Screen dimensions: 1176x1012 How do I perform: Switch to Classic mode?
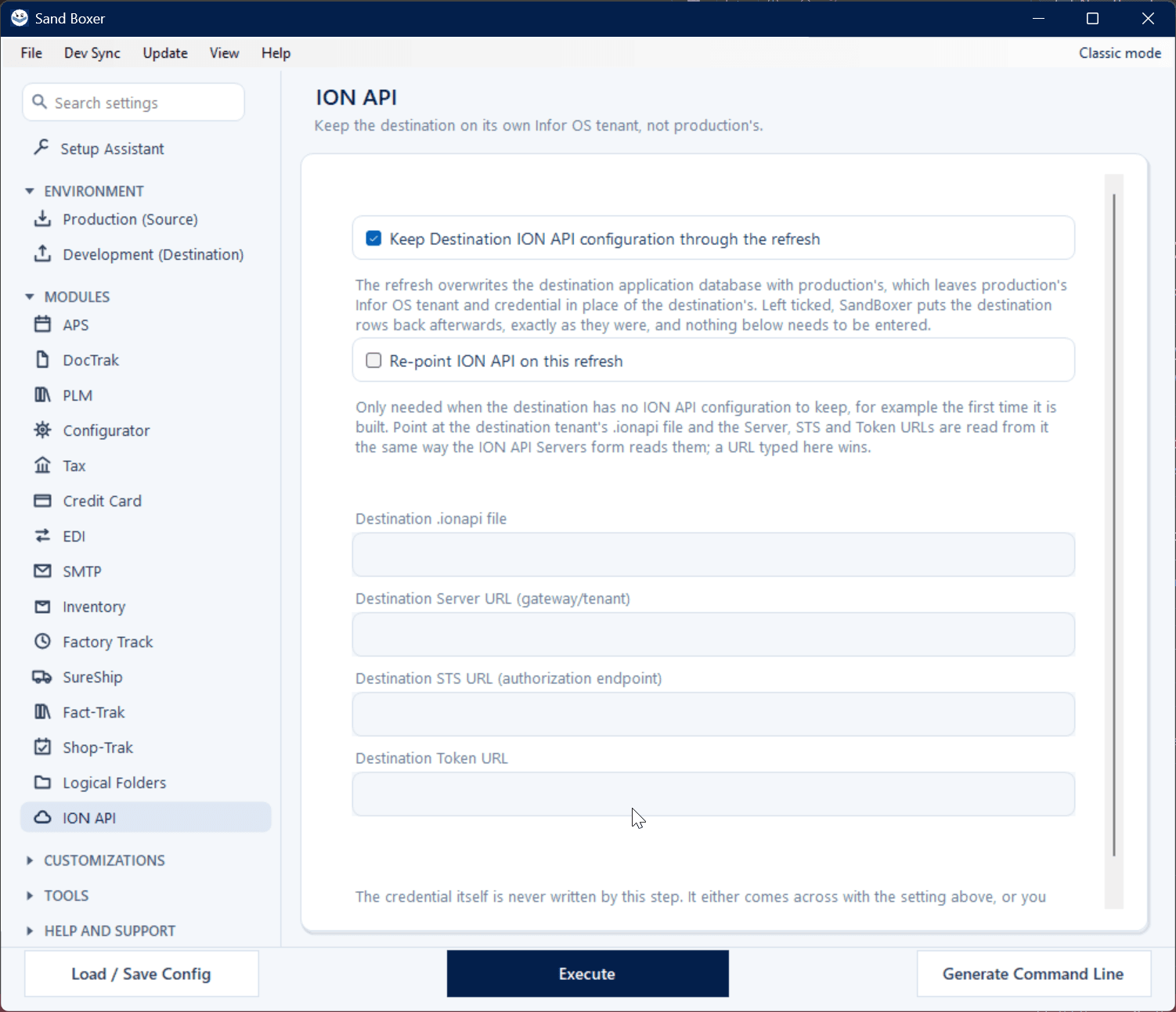pyautogui.click(x=1120, y=52)
